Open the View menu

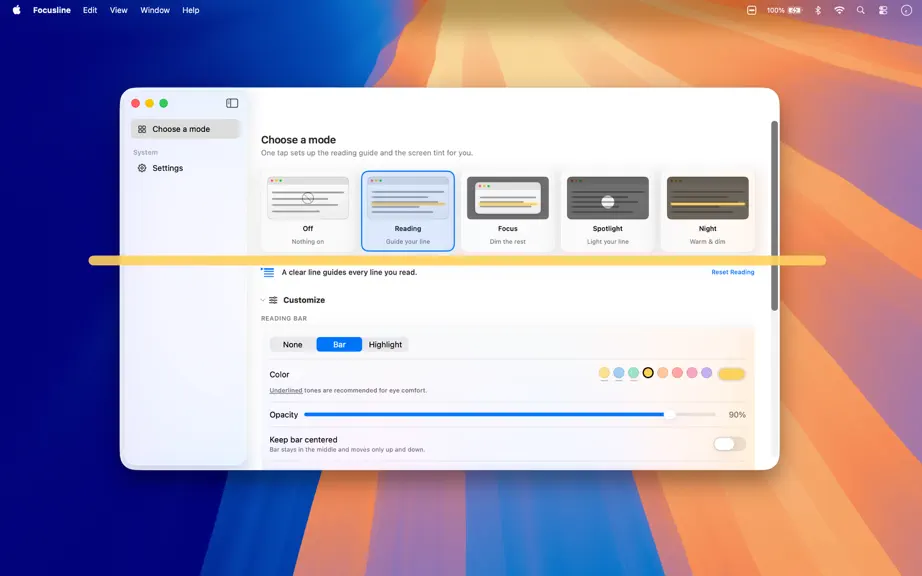point(119,10)
